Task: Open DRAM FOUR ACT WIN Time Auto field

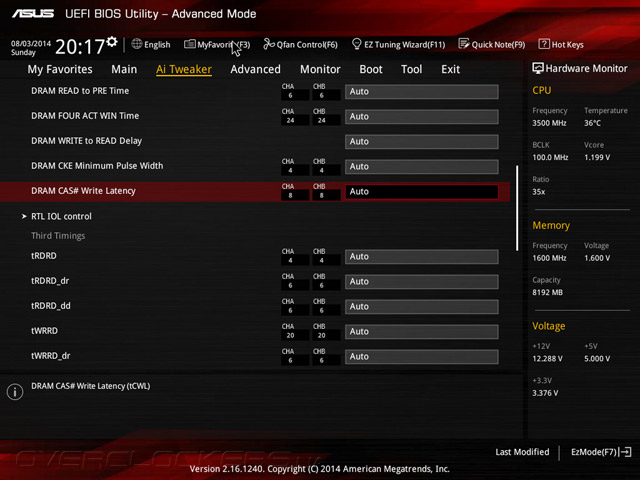Action: (x=422, y=117)
